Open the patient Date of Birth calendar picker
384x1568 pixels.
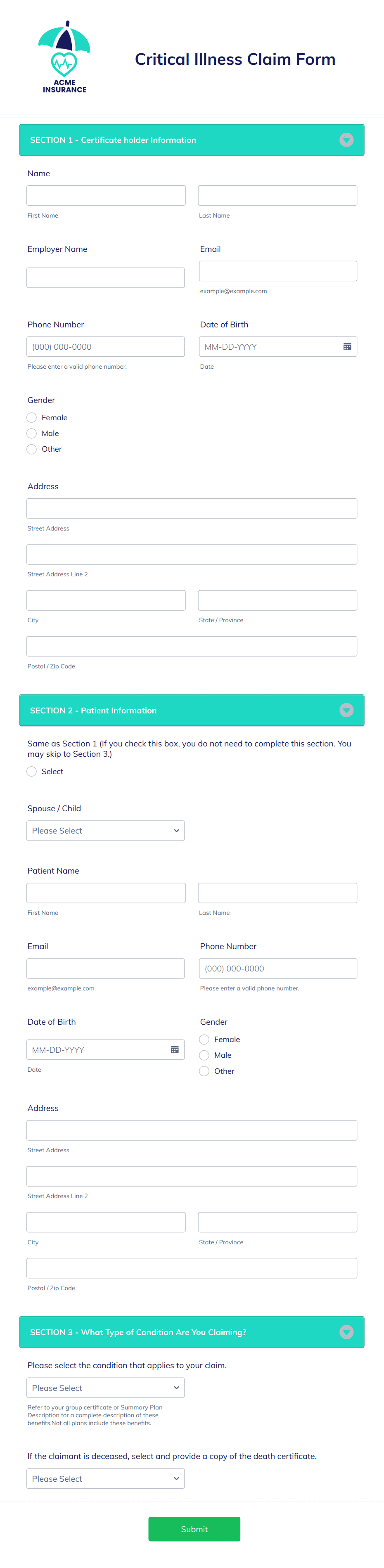(175, 1049)
